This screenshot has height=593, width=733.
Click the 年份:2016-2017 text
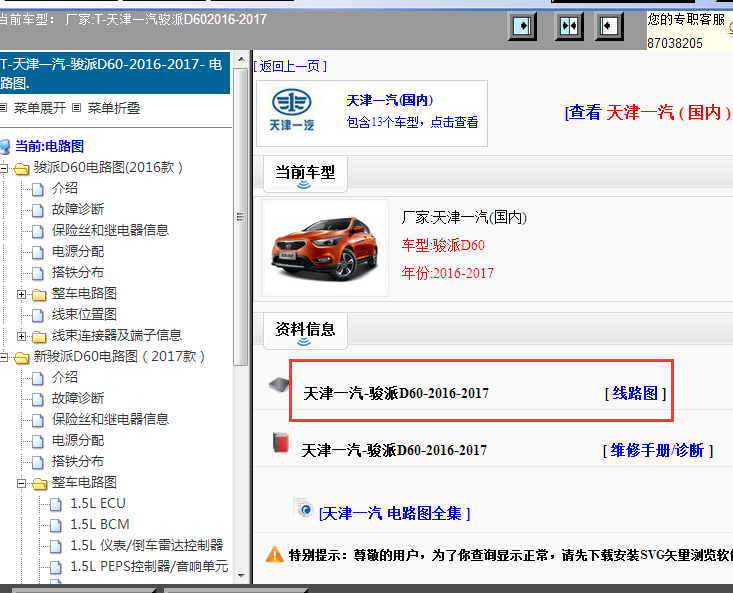[x=447, y=273]
